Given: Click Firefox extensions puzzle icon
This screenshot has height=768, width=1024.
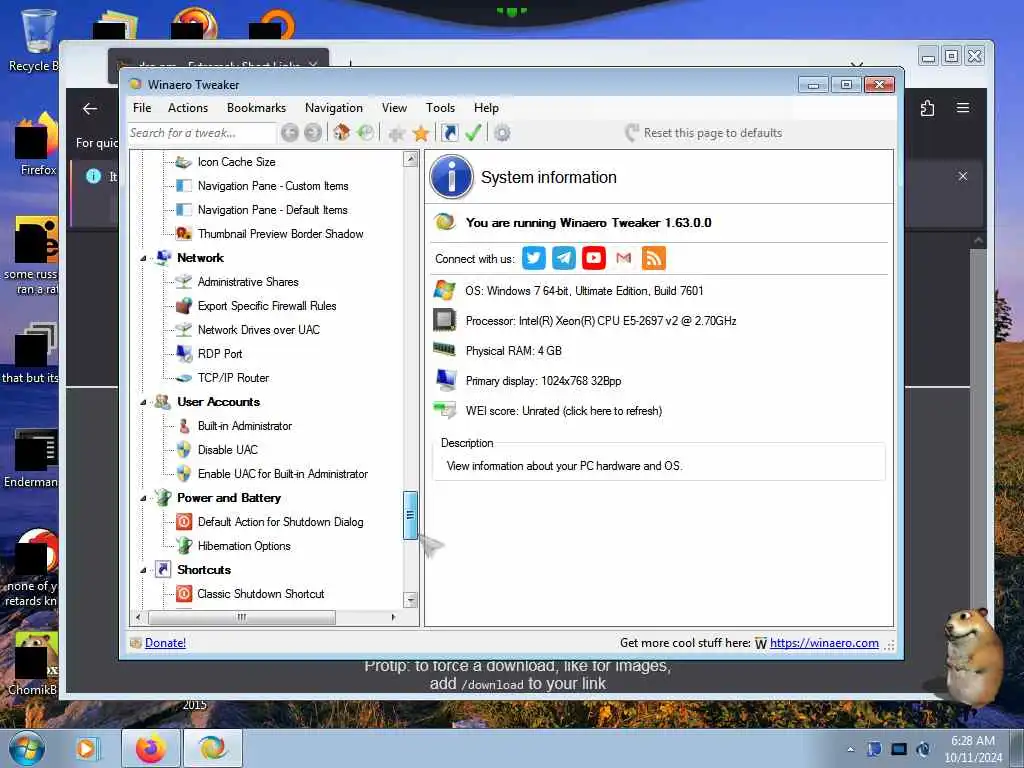Looking at the screenshot, I should 927,108.
